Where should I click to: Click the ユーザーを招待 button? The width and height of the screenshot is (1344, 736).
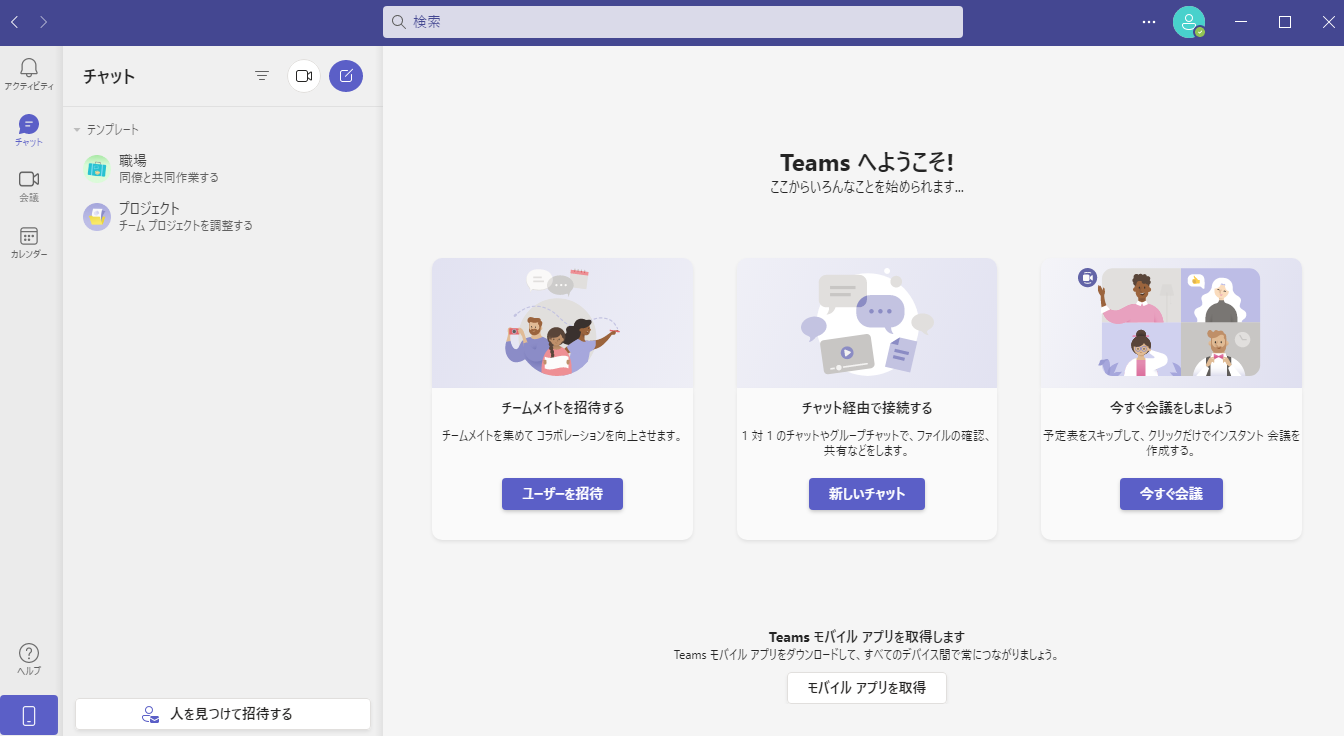click(x=562, y=494)
